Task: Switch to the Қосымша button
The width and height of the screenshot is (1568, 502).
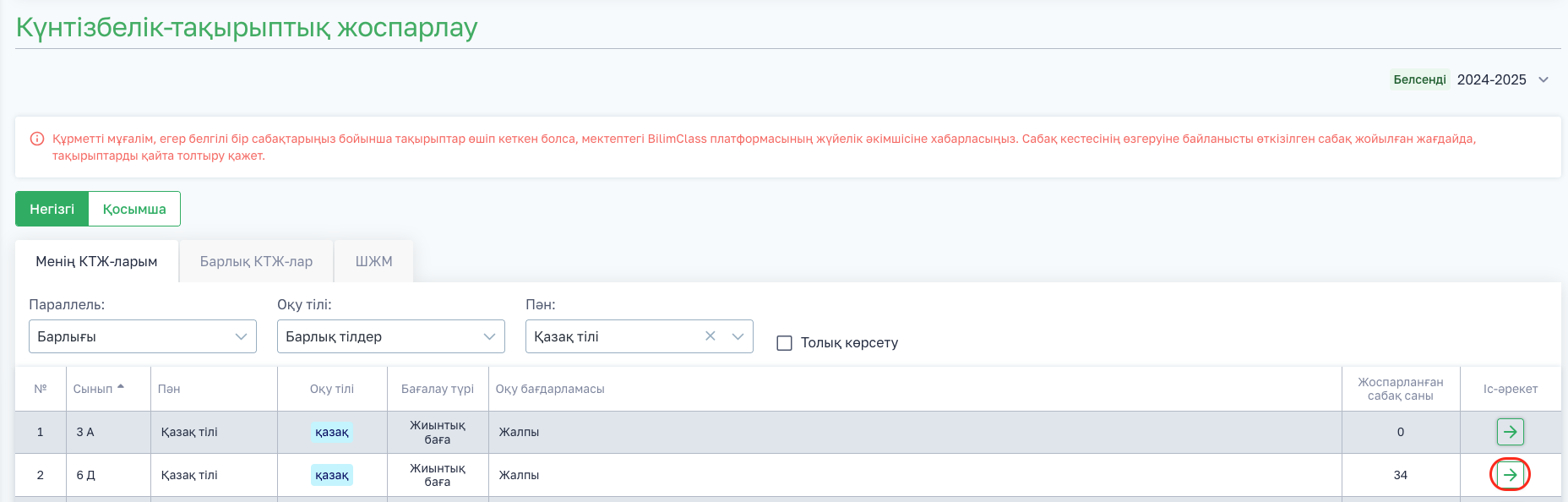Action: pyautogui.click(x=134, y=209)
